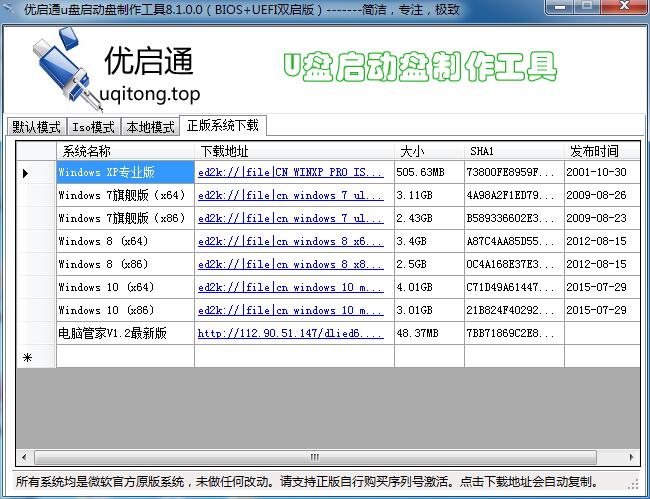The width and height of the screenshot is (650, 499).
Task: Select the Windows 10 (x64) name cell
Action: pyautogui.click(x=125, y=287)
